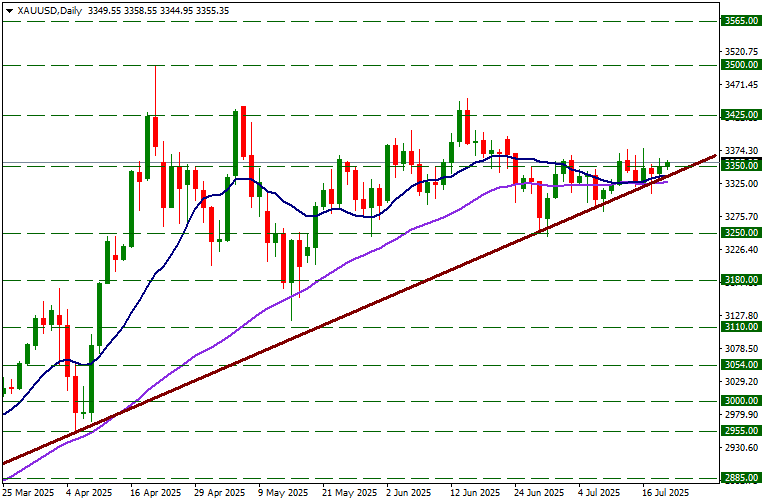Click the 3127.80 price scale value
The height and width of the screenshot is (504, 765).
pos(741,316)
